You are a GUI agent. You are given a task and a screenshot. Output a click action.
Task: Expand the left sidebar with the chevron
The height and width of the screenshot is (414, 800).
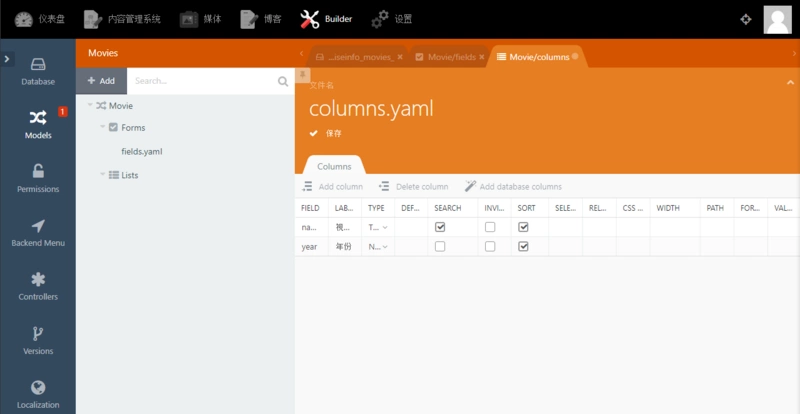(x=7, y=59)
